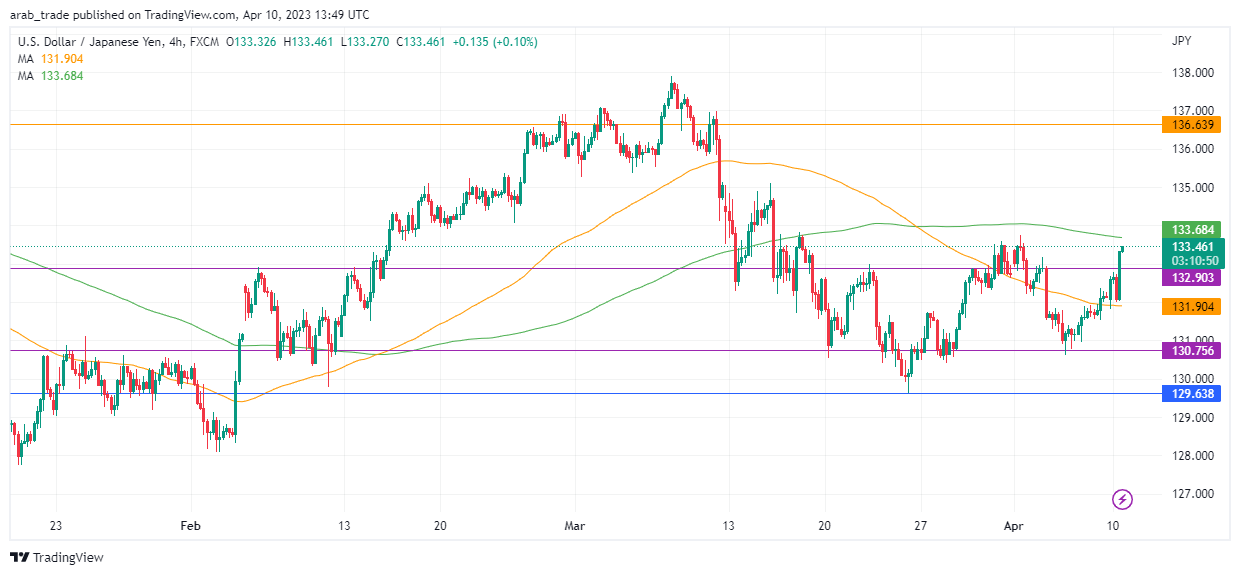Select the Mar date on time axis
The width and height of the screenshot is (1240, 575).
574,526
